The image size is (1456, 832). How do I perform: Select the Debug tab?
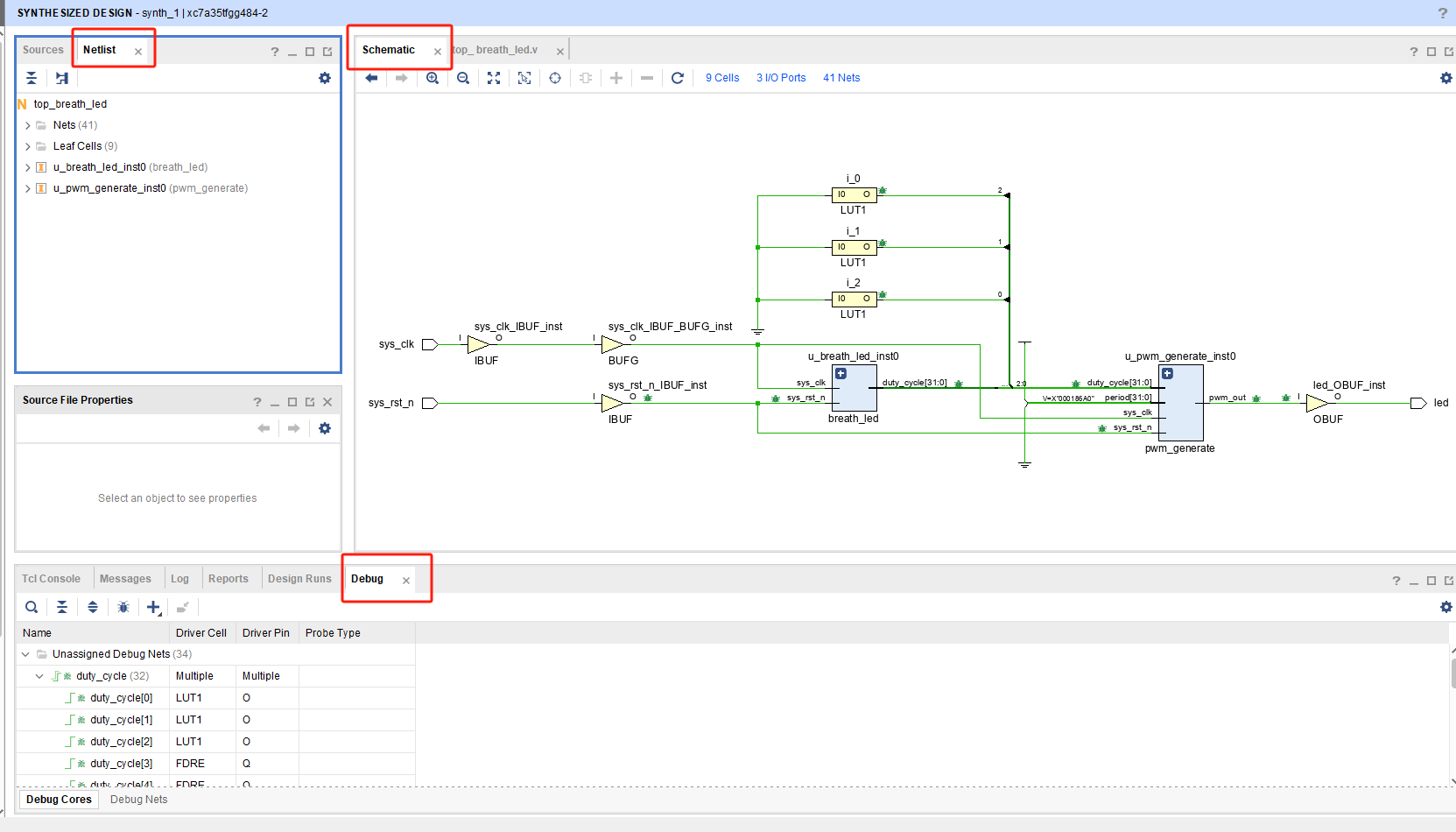point(368,579)
